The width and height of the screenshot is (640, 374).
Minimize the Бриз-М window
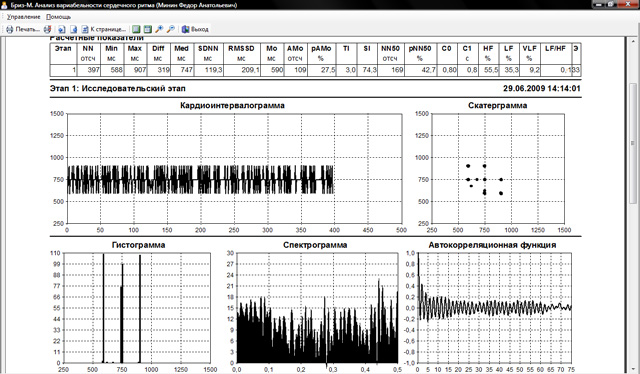tap(598, 4)
